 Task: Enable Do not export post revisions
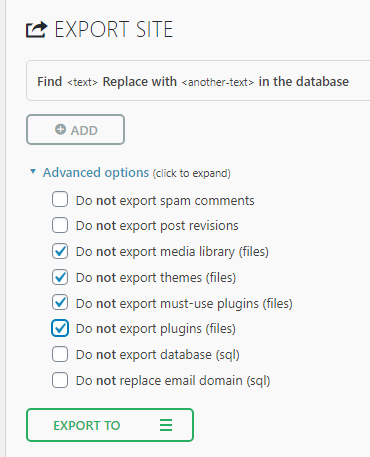point(60,225)
